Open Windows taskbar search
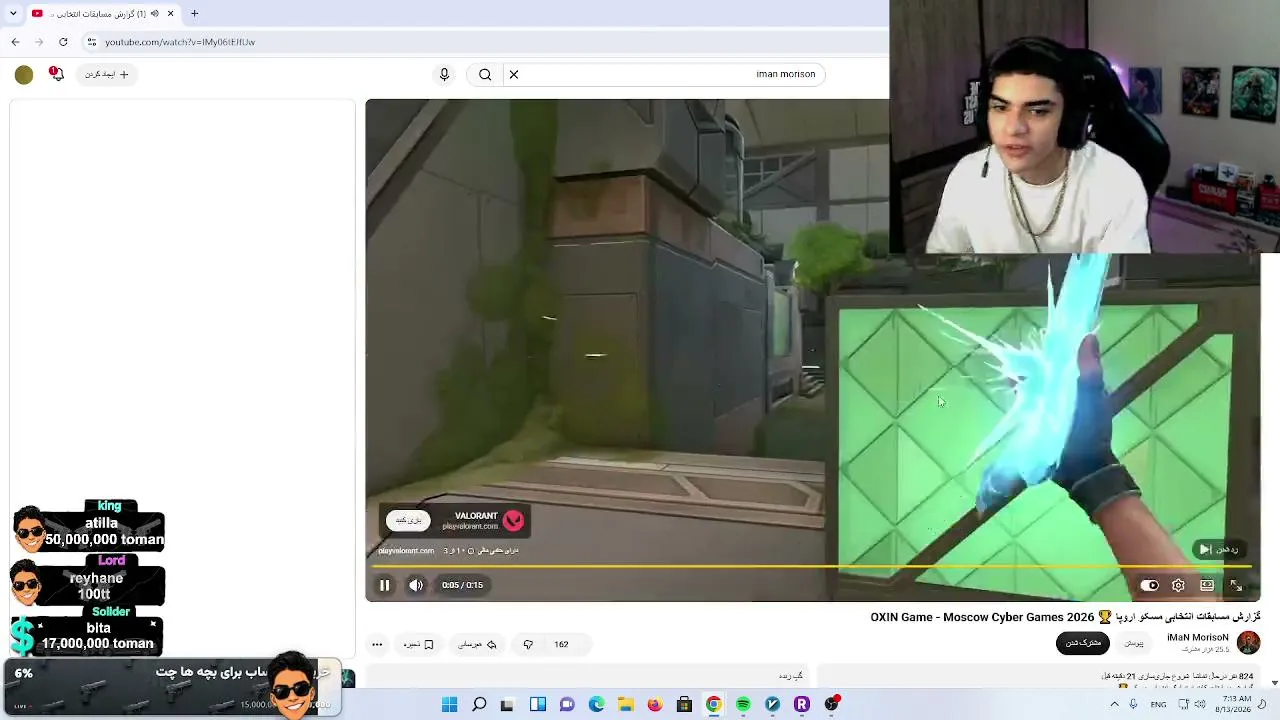 (x=479, y=705)
